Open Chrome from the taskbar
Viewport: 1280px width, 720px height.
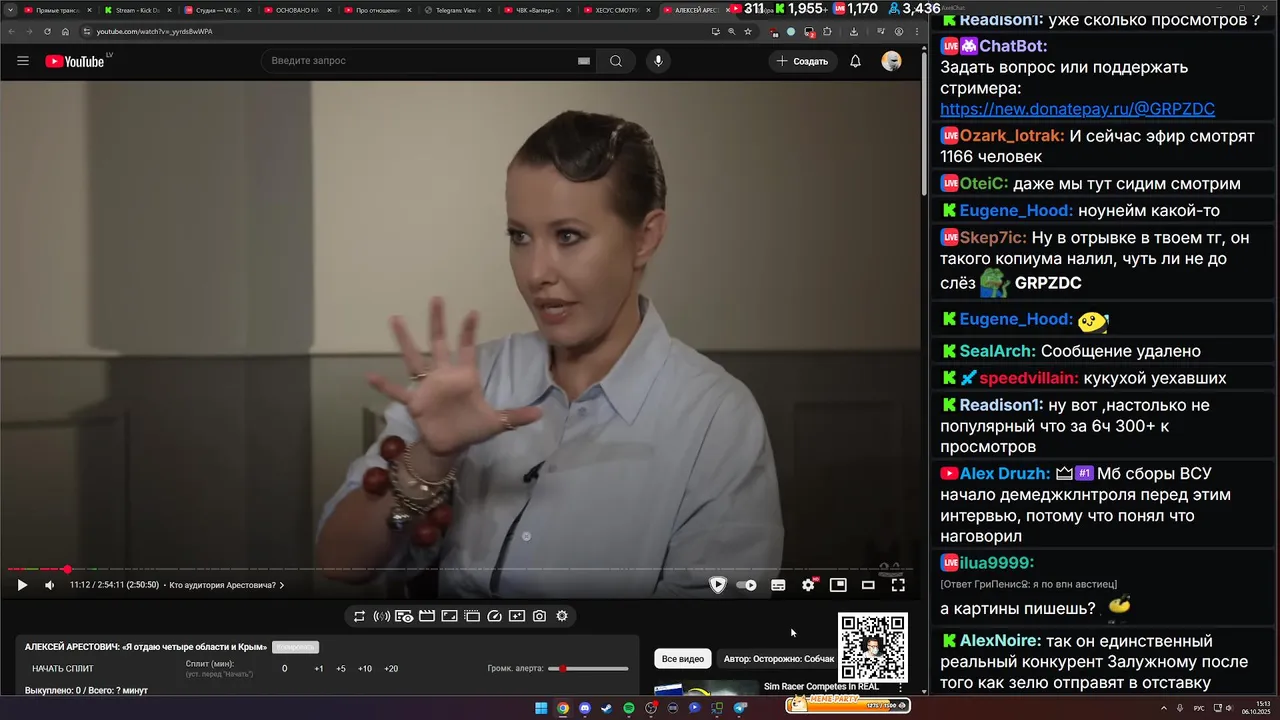click(x=563, y=708)
